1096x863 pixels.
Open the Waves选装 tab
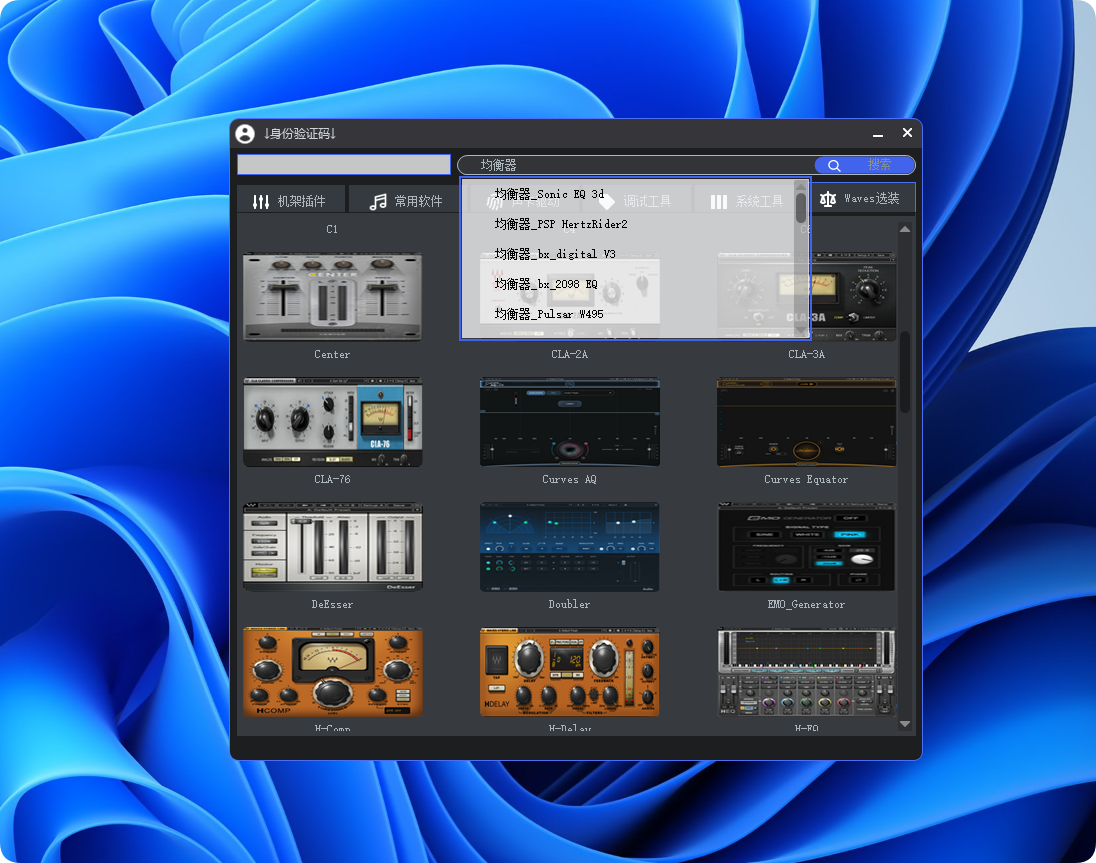pyautogui.click(x=863, y=199)
